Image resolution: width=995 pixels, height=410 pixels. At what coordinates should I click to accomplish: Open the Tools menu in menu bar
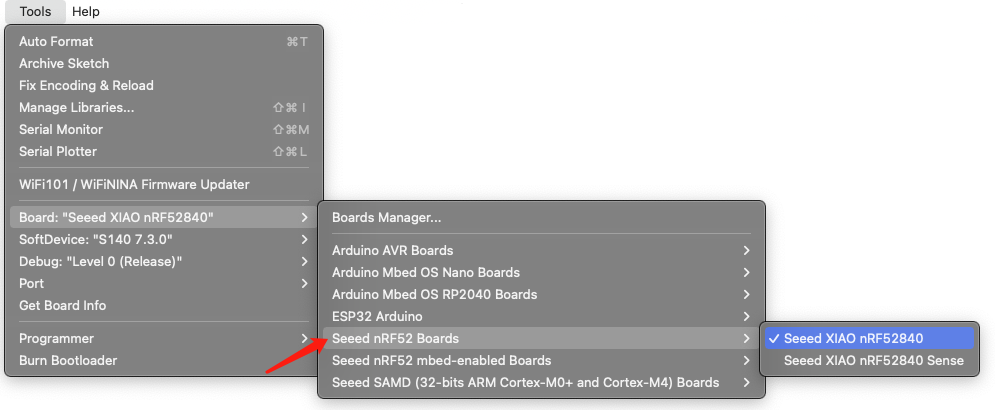35,11
